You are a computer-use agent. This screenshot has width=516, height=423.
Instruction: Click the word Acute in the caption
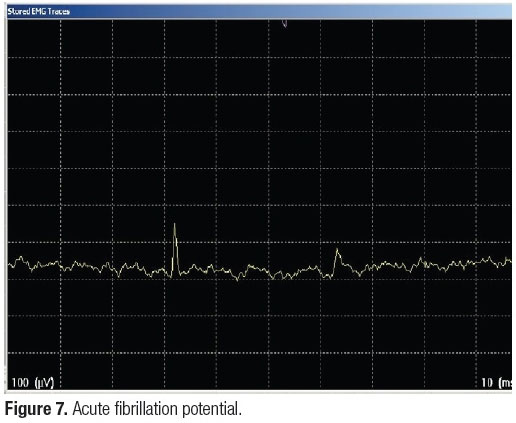(x=91, y=409)
